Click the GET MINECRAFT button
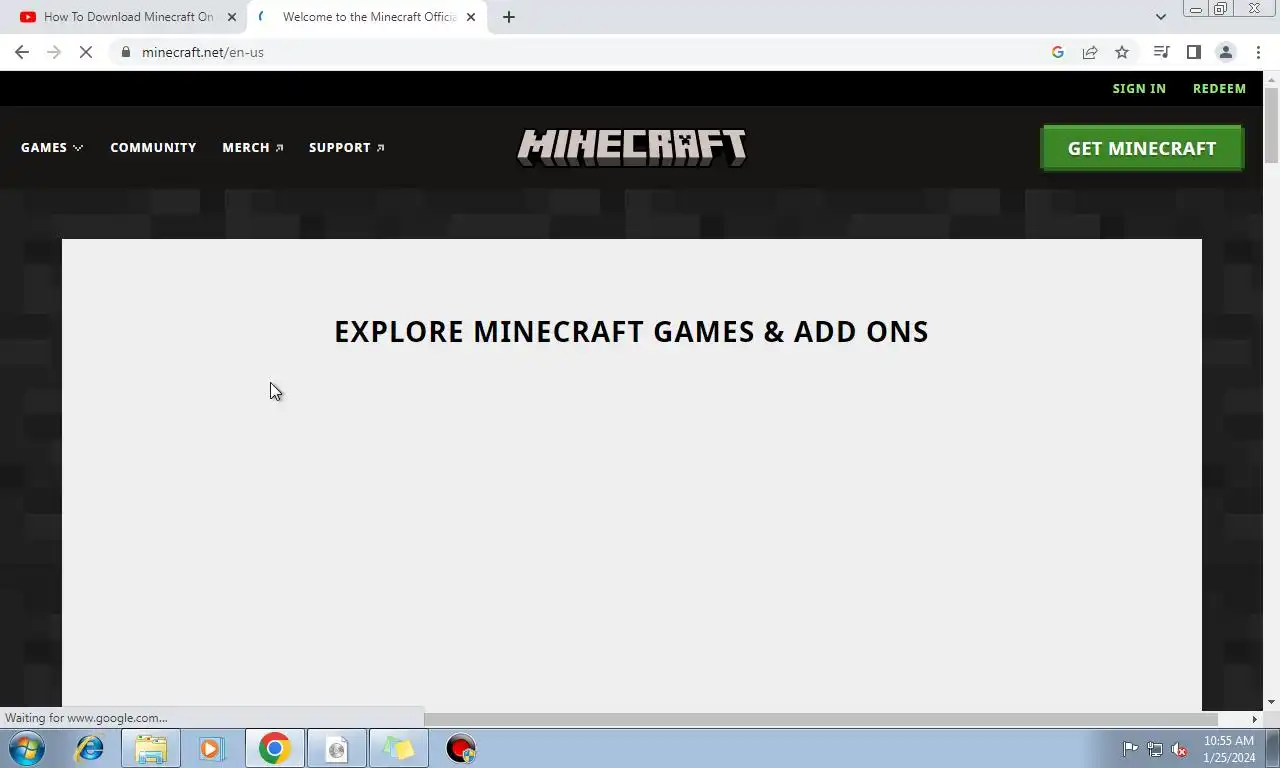 point(1142,148)
